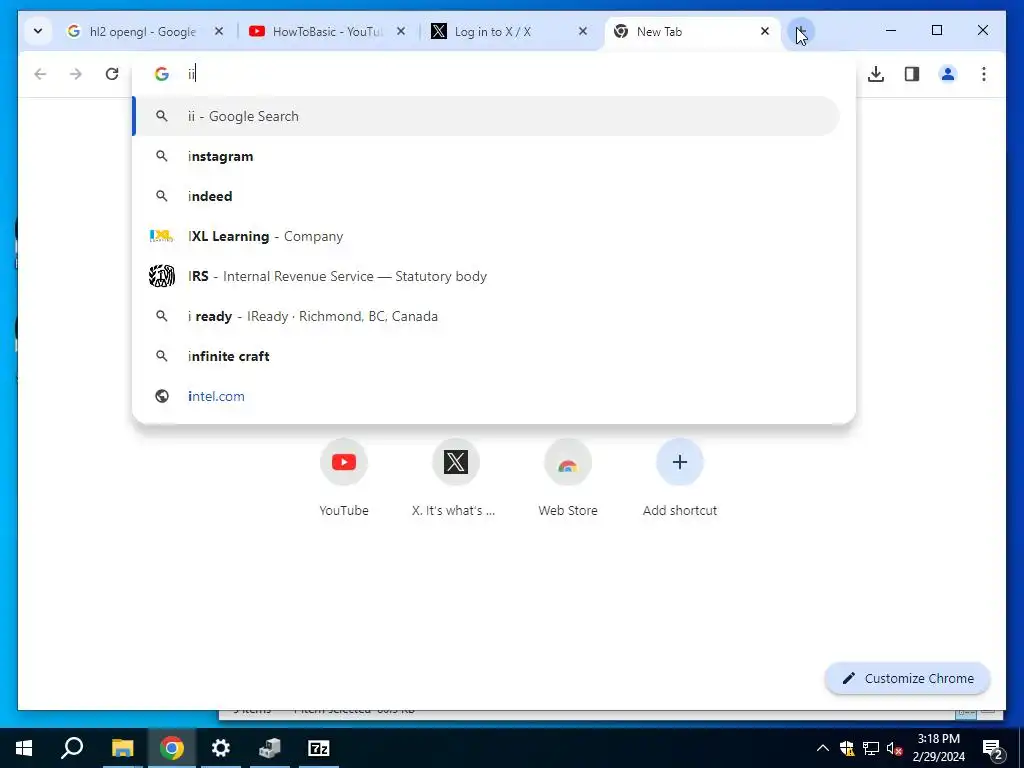Screen dimensions: 1024x768
Task: Open the notification center icon
Action: click(x=993, y=748)
